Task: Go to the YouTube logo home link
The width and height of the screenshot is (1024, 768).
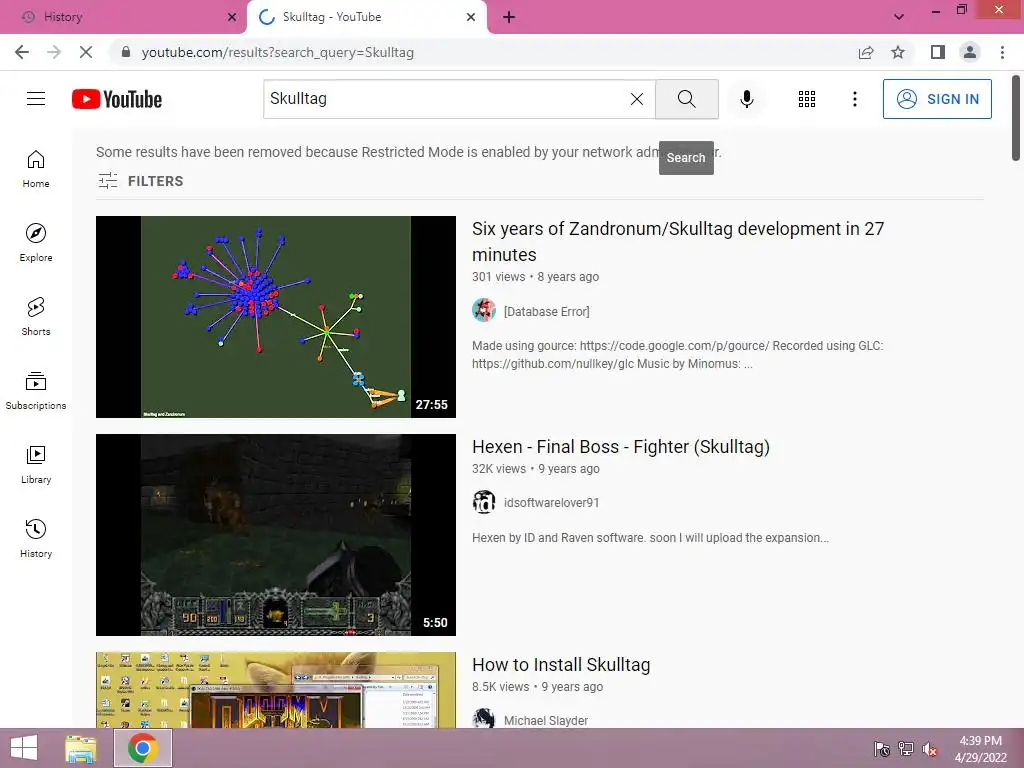Action: click(117, 99)
